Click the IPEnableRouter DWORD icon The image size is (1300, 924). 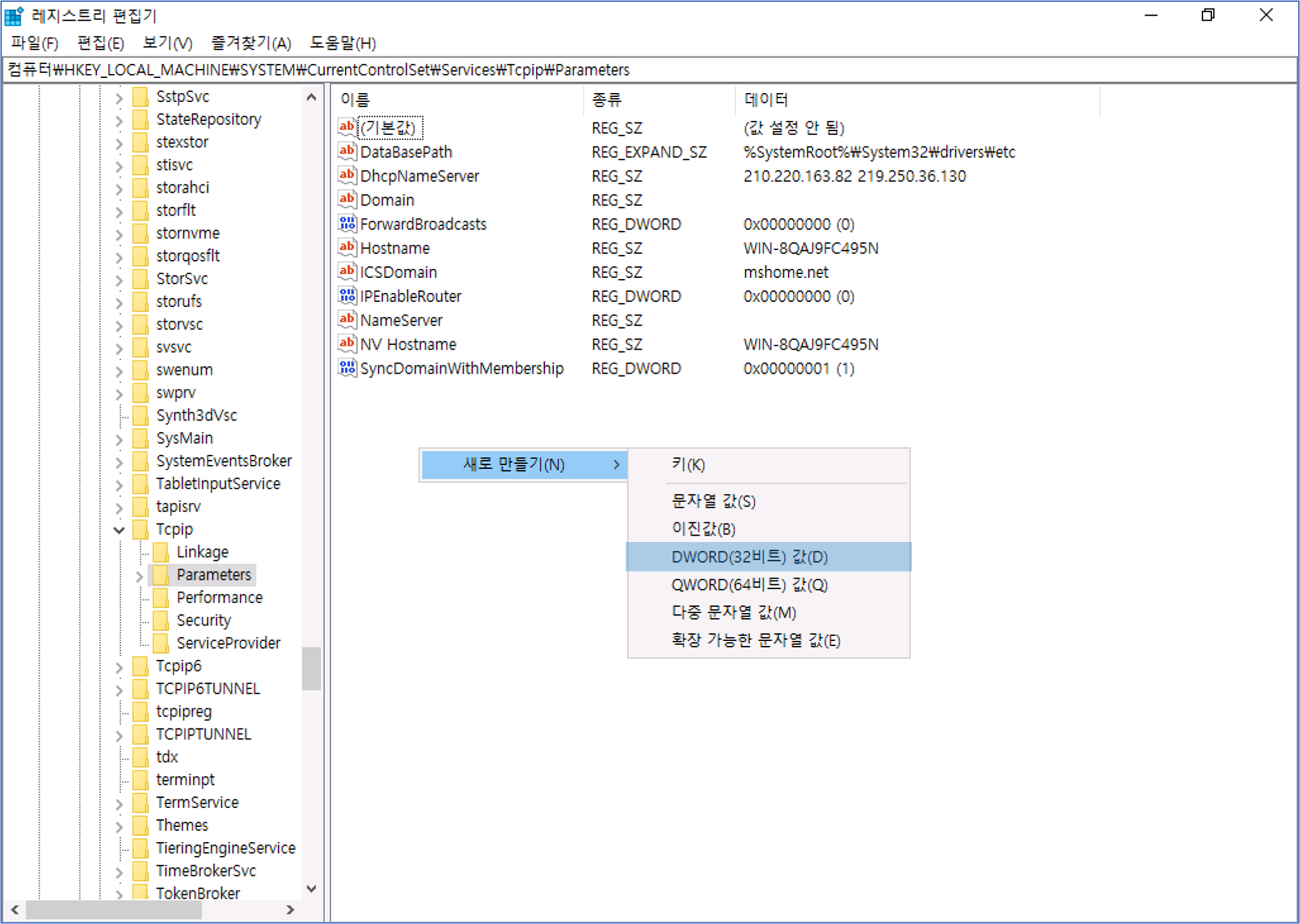pos(347,296)
